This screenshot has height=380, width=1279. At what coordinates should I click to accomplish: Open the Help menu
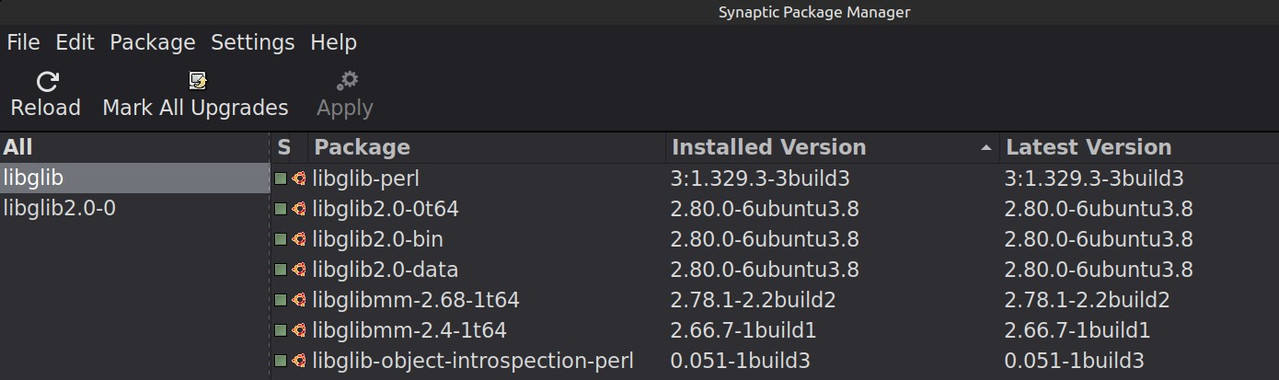333,42
